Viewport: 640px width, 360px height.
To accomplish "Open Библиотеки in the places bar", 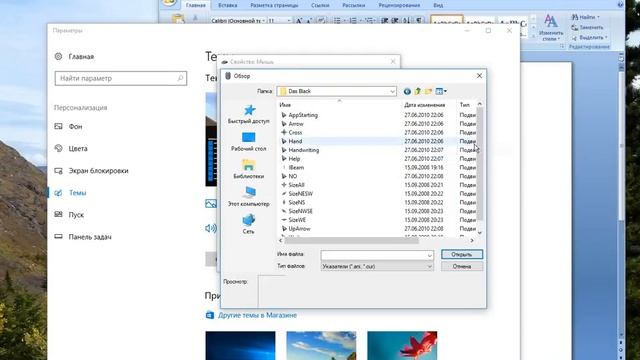I will click(249, 169).
